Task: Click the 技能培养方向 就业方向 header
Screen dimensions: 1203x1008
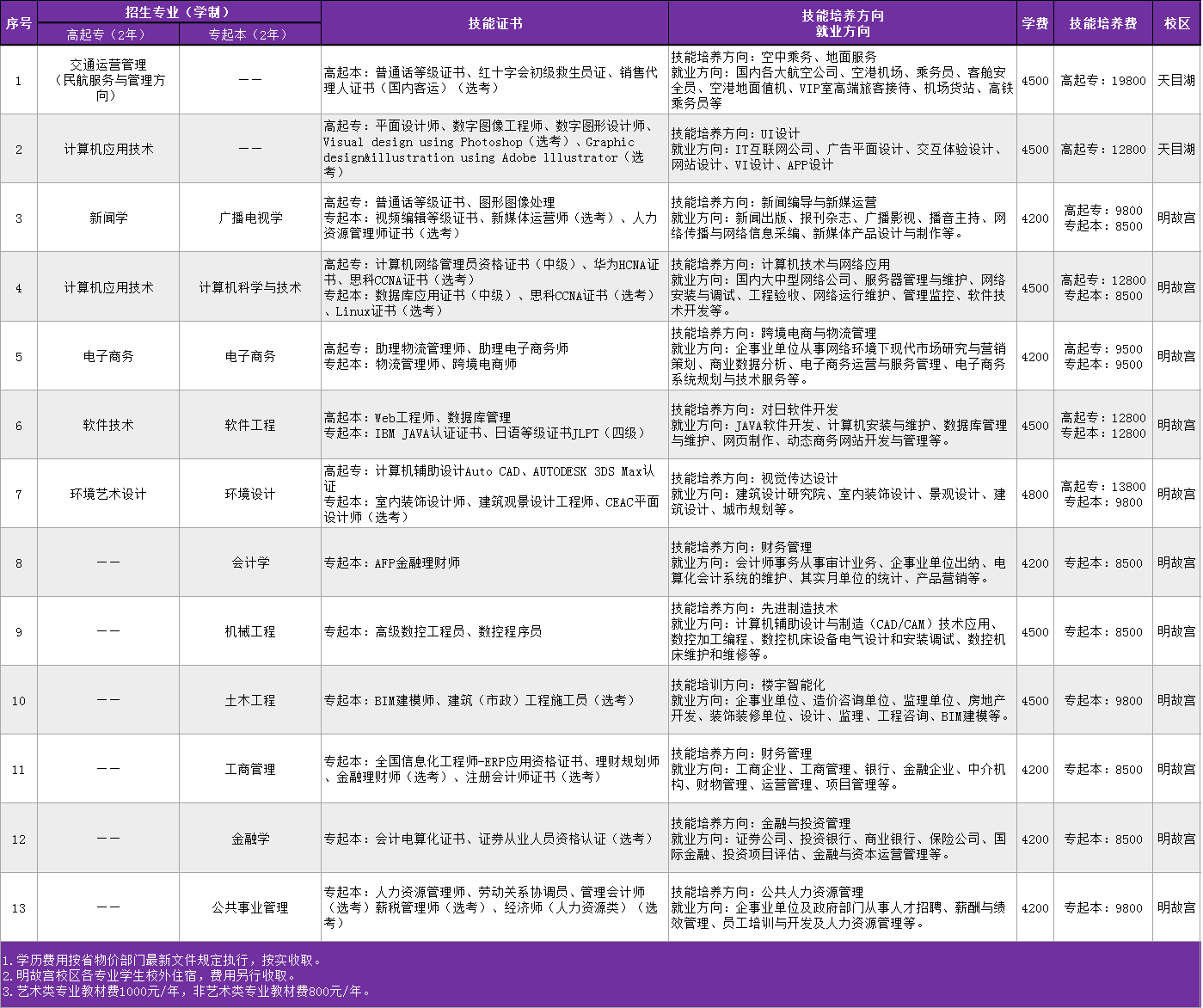Action: [x=842, y=24]
